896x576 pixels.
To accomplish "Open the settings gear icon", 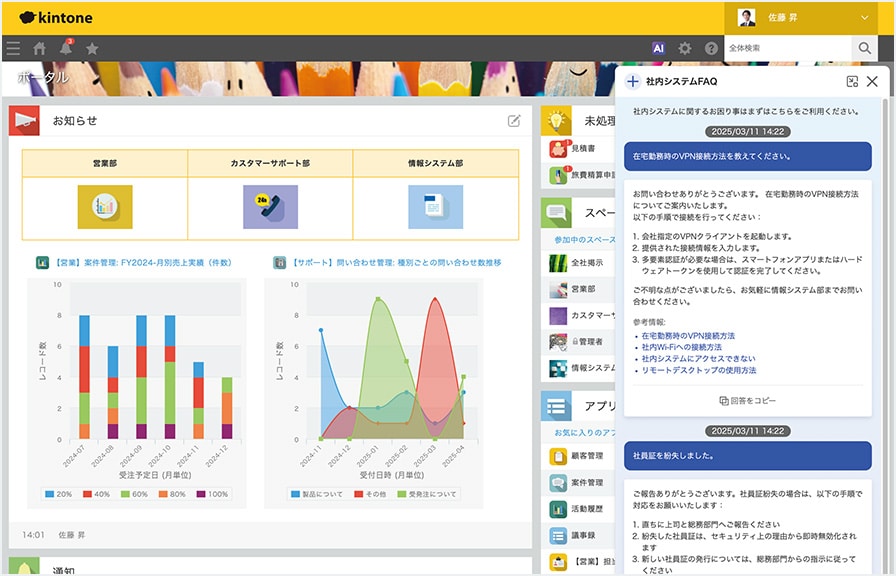I will 685,49.
